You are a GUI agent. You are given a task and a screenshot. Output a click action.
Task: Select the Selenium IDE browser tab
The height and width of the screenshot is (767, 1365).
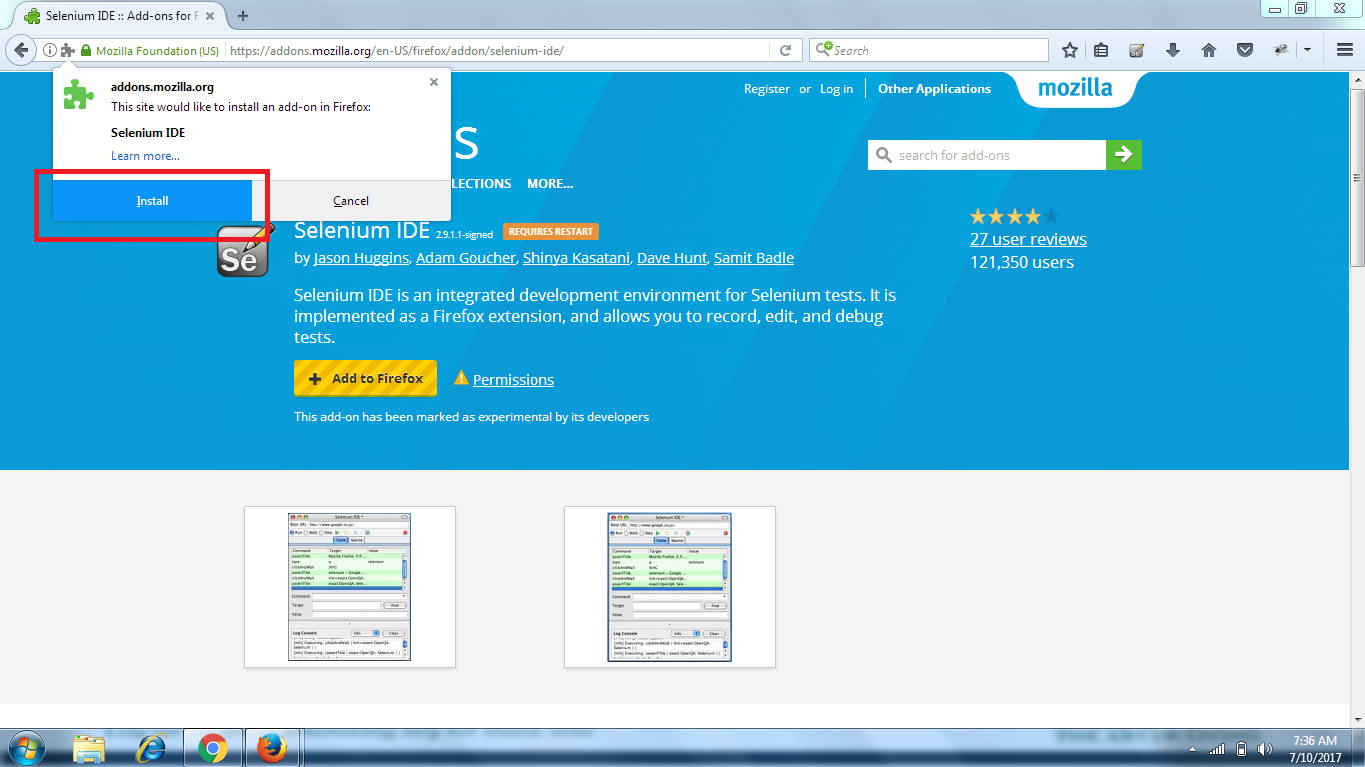pyautogui.click(x=118, y=16)
